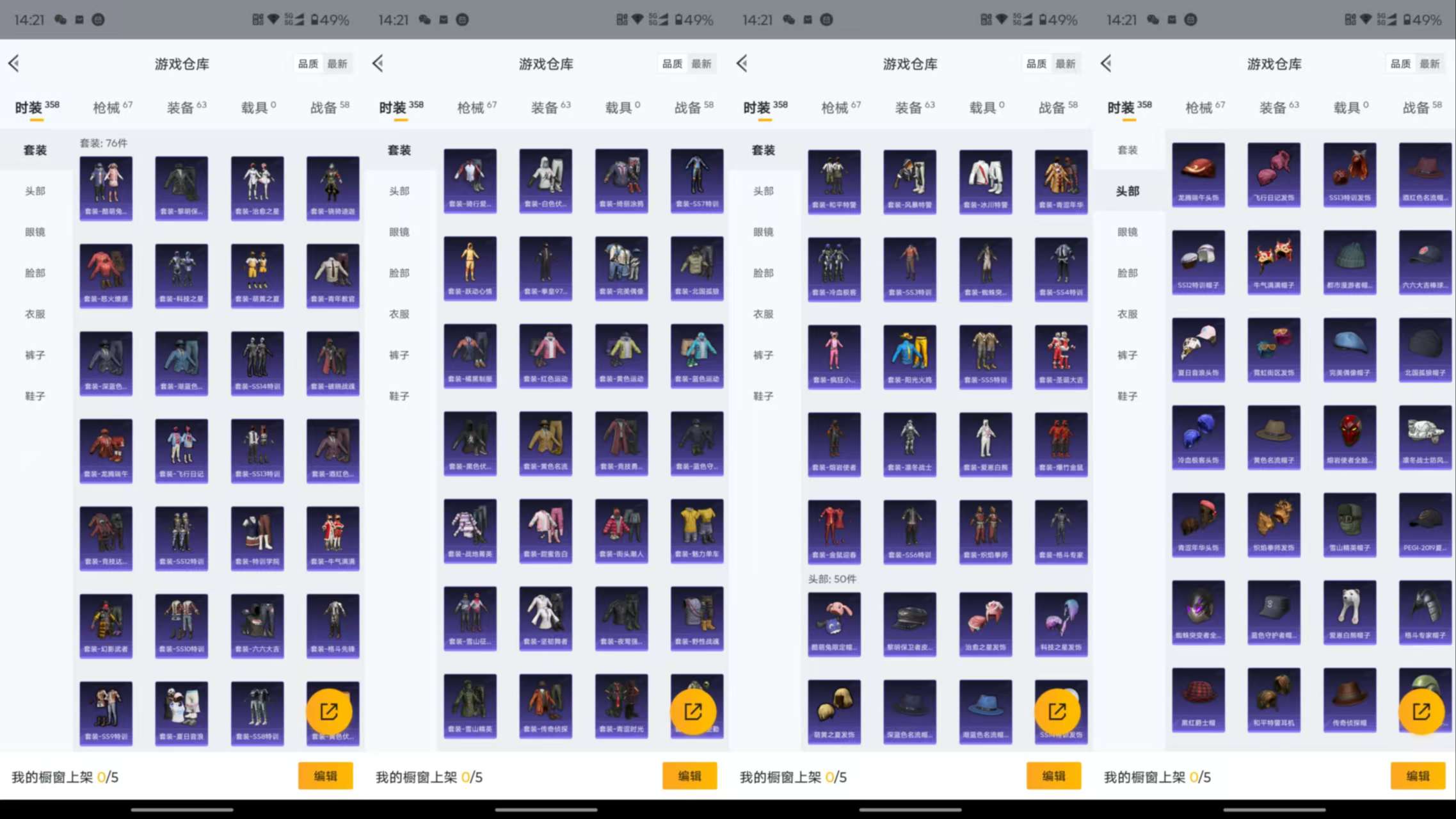This screenshot has width=1456, height=819.
Task: Select 鞋子 category on 套装: 76件 screen
Action: [x=35, y=396]
